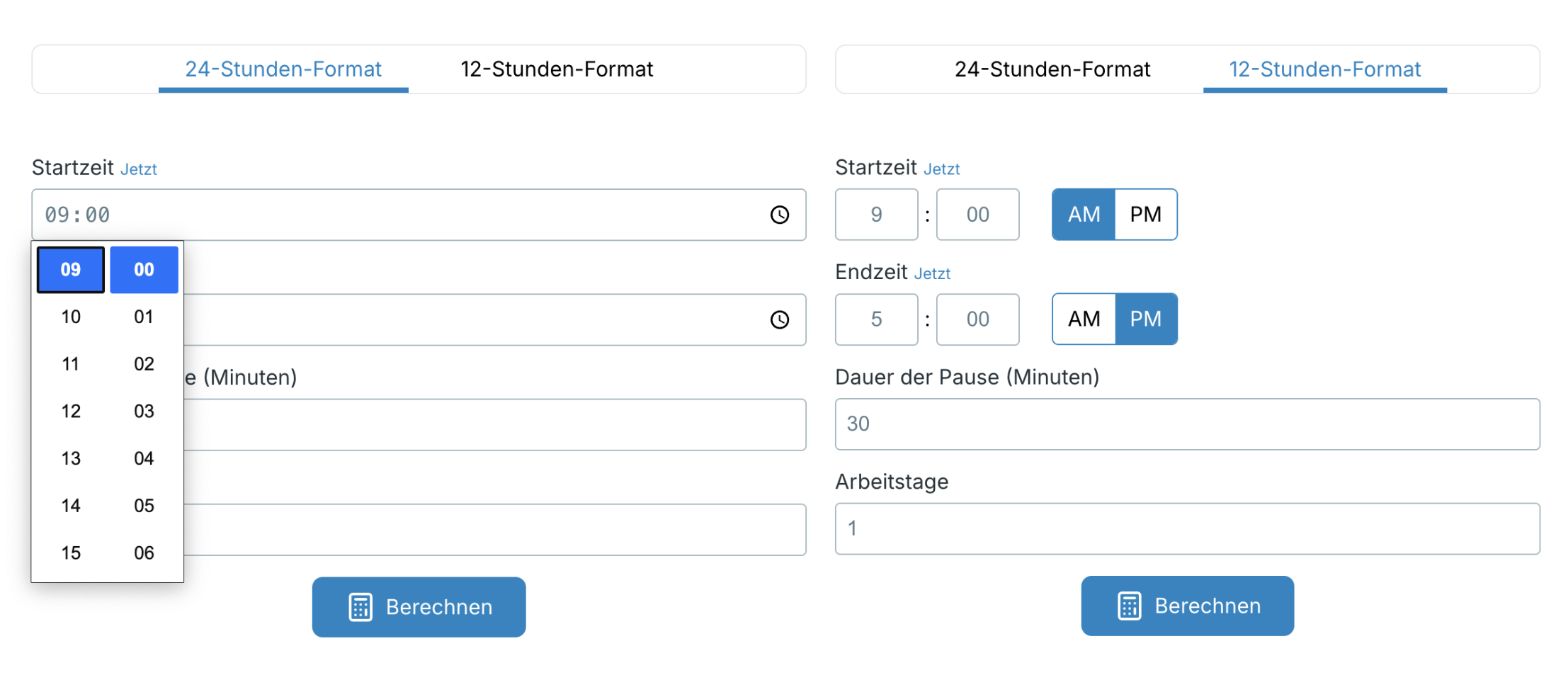Click the Endzeit hour field showing 5

pos(876,319)
